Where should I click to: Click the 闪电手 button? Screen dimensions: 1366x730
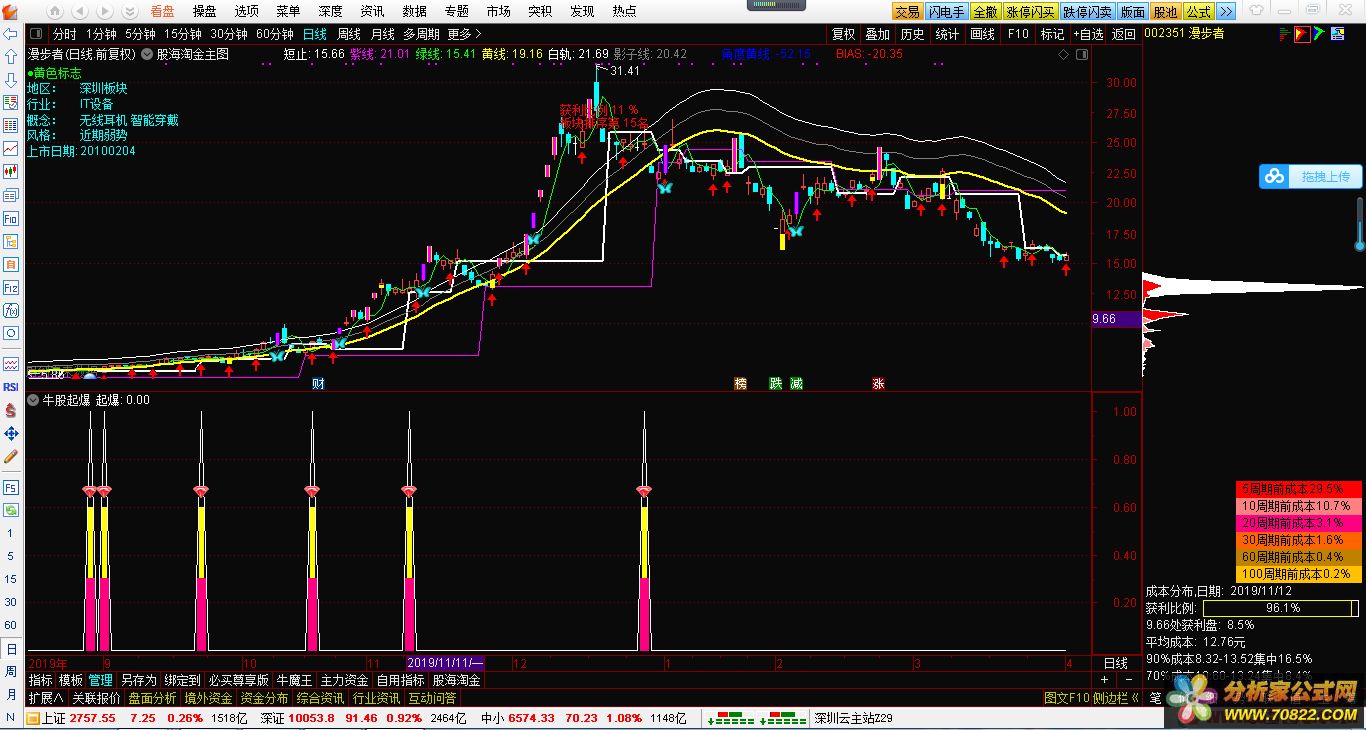946,12
